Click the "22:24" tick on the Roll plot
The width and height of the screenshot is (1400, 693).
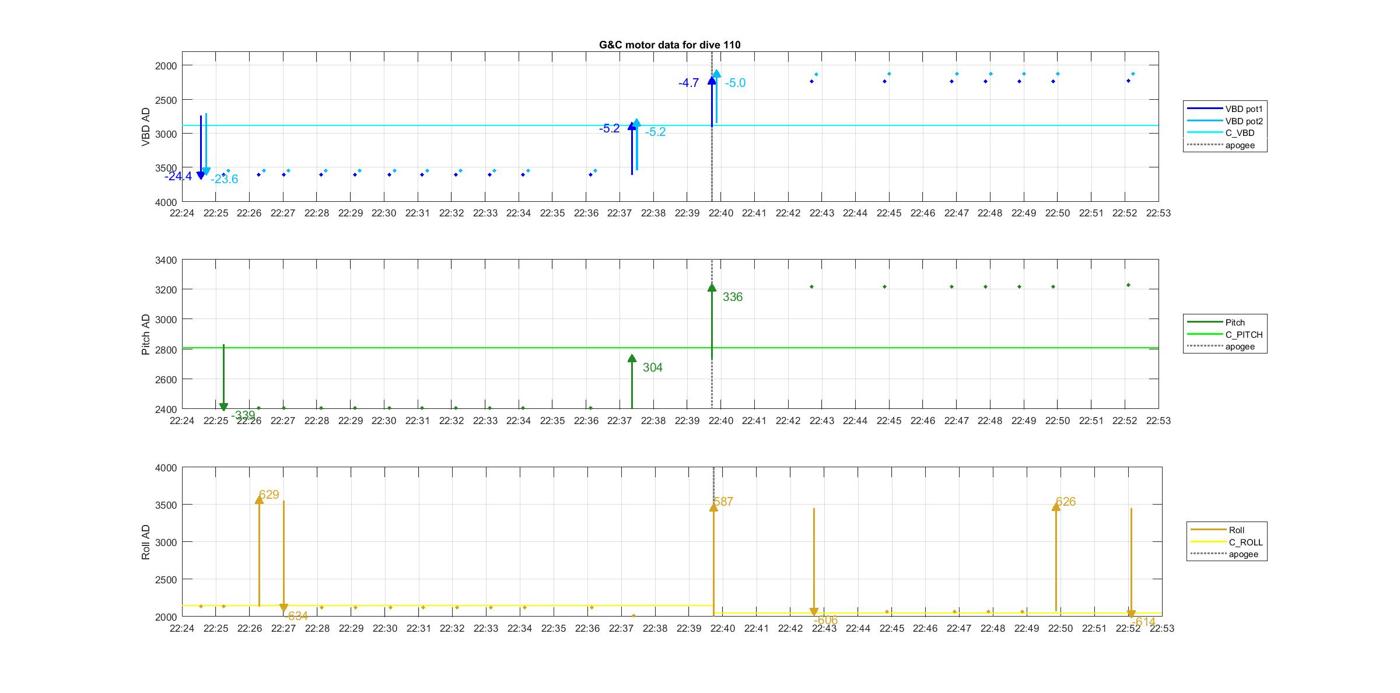[182, 629]
